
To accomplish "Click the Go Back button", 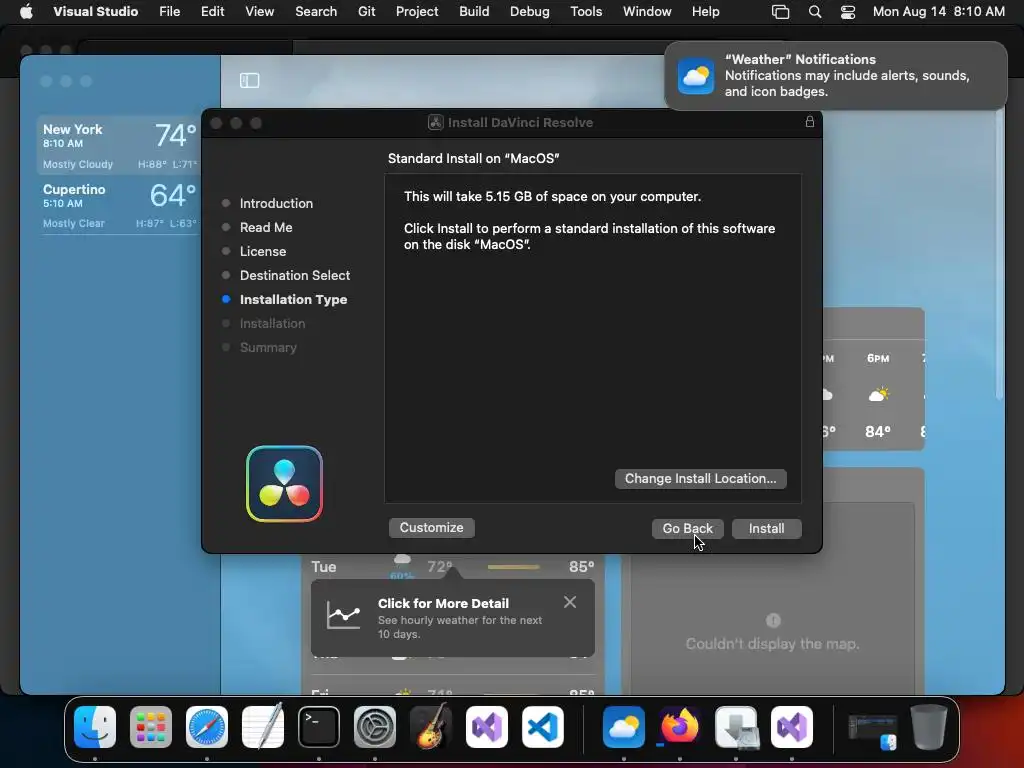I will coord(687,528).
